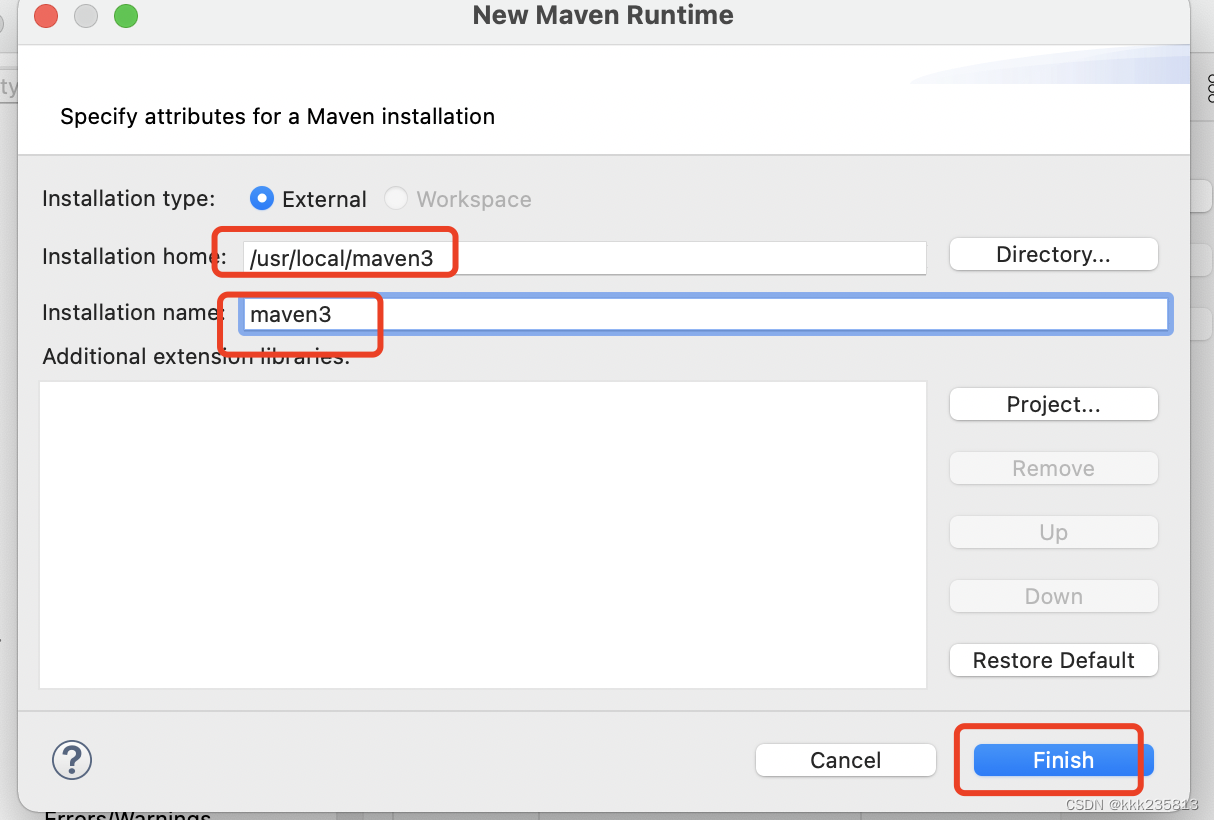Click the Down button
Screen dimensions: 1214x820
tap(1053, 596)
